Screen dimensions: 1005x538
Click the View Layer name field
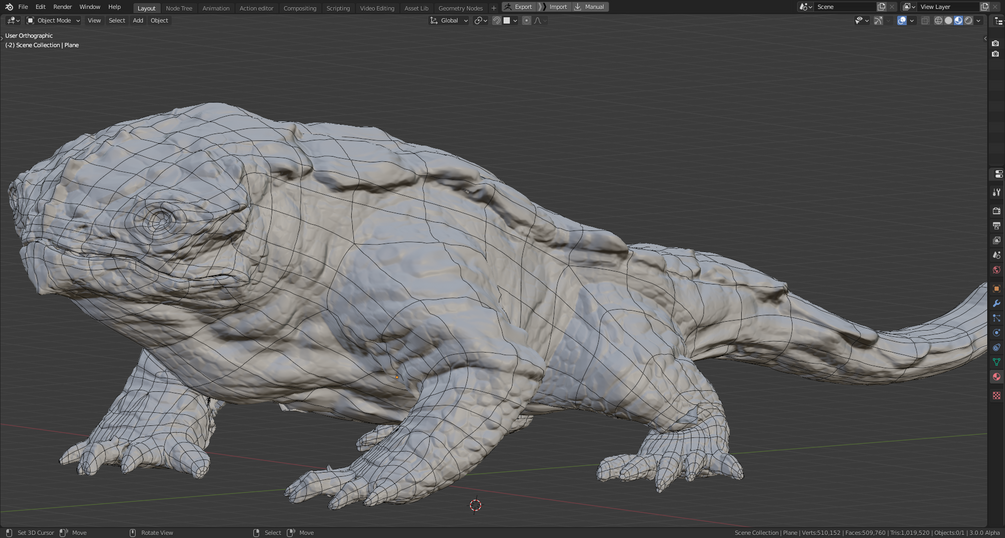pyautogui.click(x=949, y=6)
